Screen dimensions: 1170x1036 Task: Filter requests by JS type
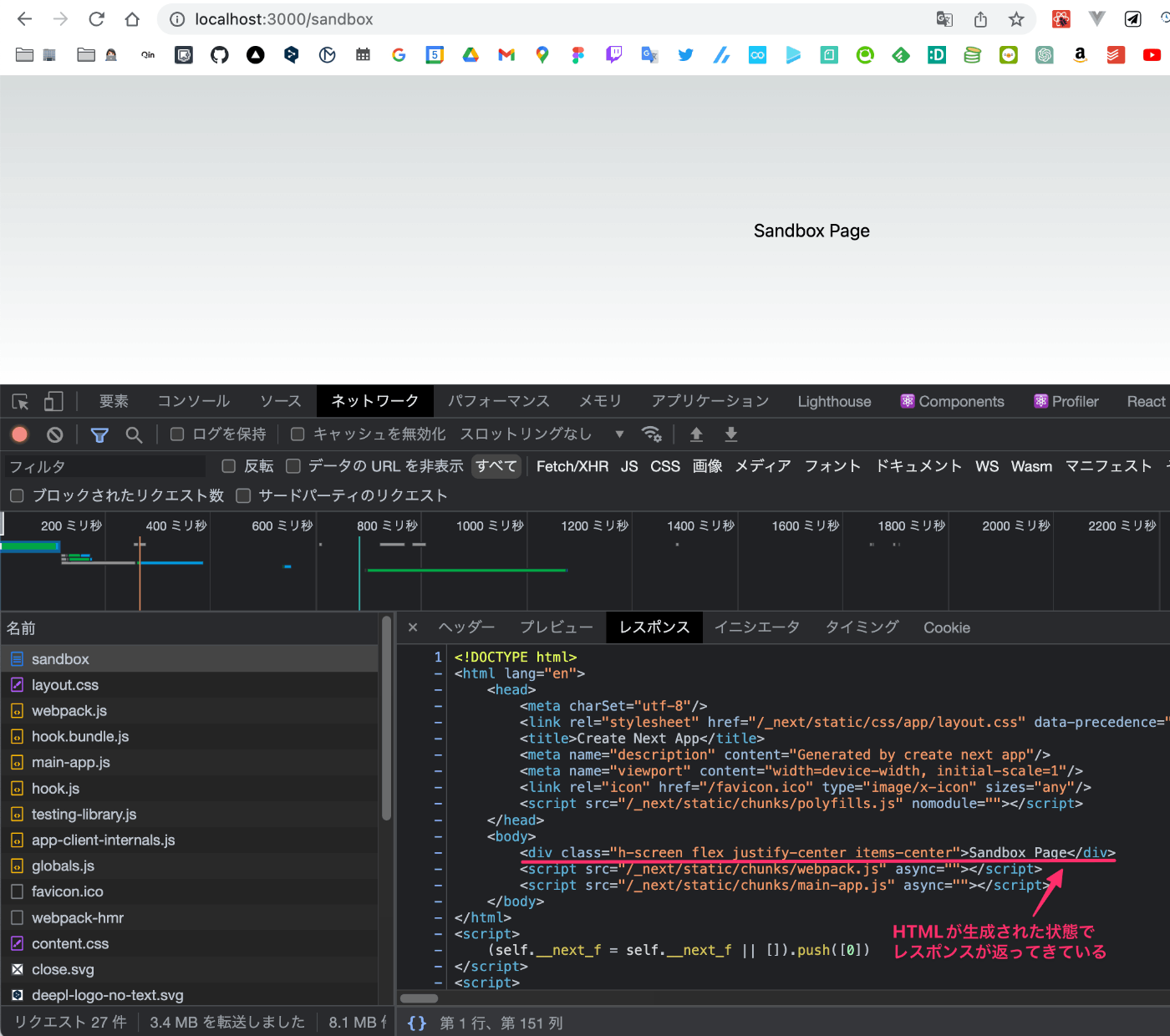629,466
